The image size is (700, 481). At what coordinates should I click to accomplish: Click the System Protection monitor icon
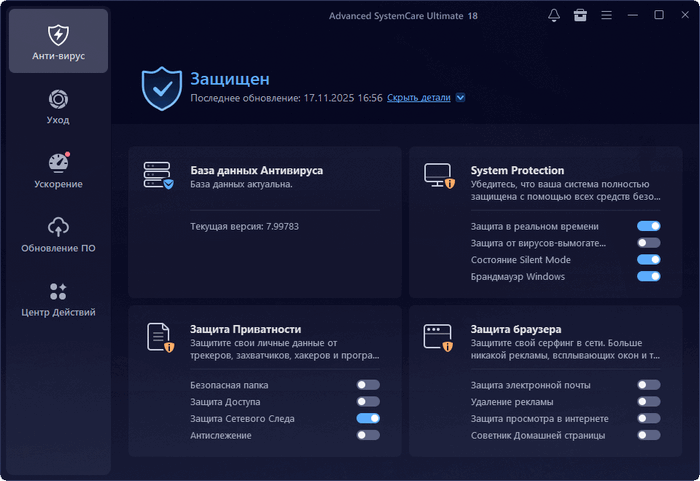pyautogui.click(x=439, y=176)
